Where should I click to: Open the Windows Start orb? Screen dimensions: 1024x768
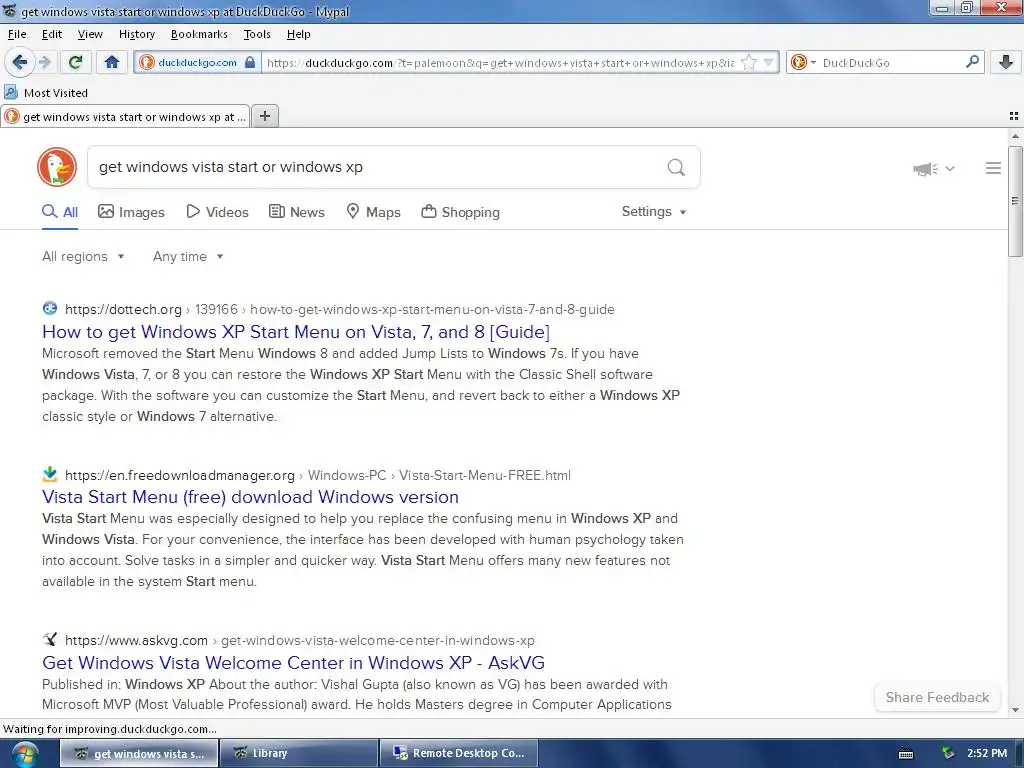24,754
